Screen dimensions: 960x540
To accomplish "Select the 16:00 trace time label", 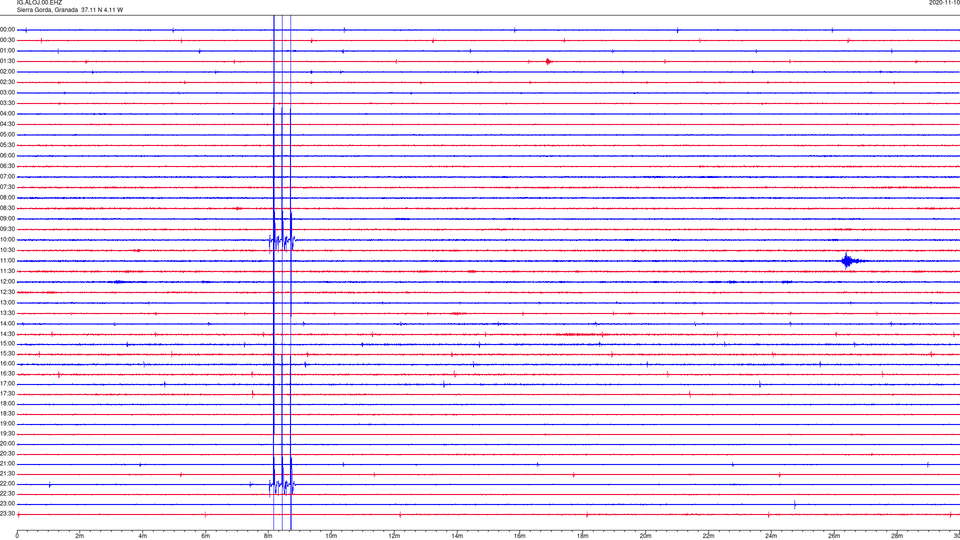I will click(7, 364).
